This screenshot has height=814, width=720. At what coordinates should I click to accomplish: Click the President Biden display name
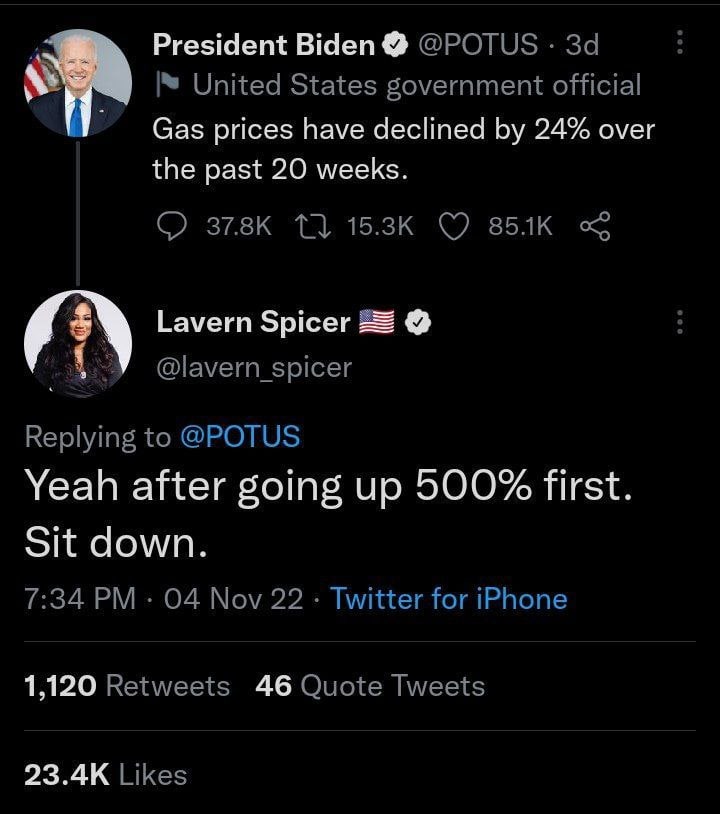[264, 45]
